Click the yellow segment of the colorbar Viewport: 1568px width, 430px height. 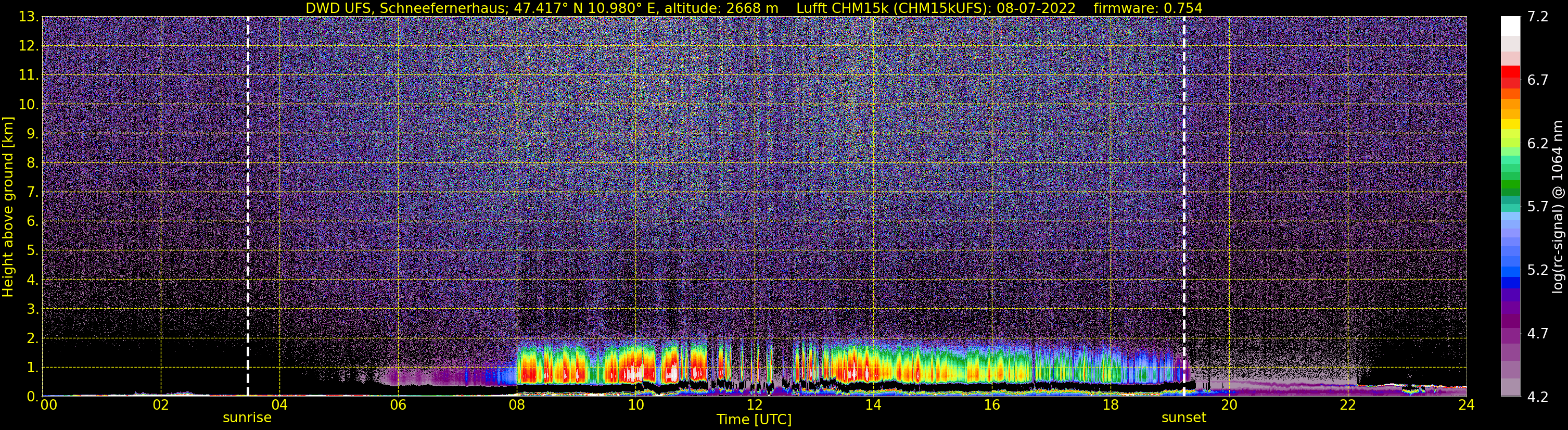coord(1510,124)
